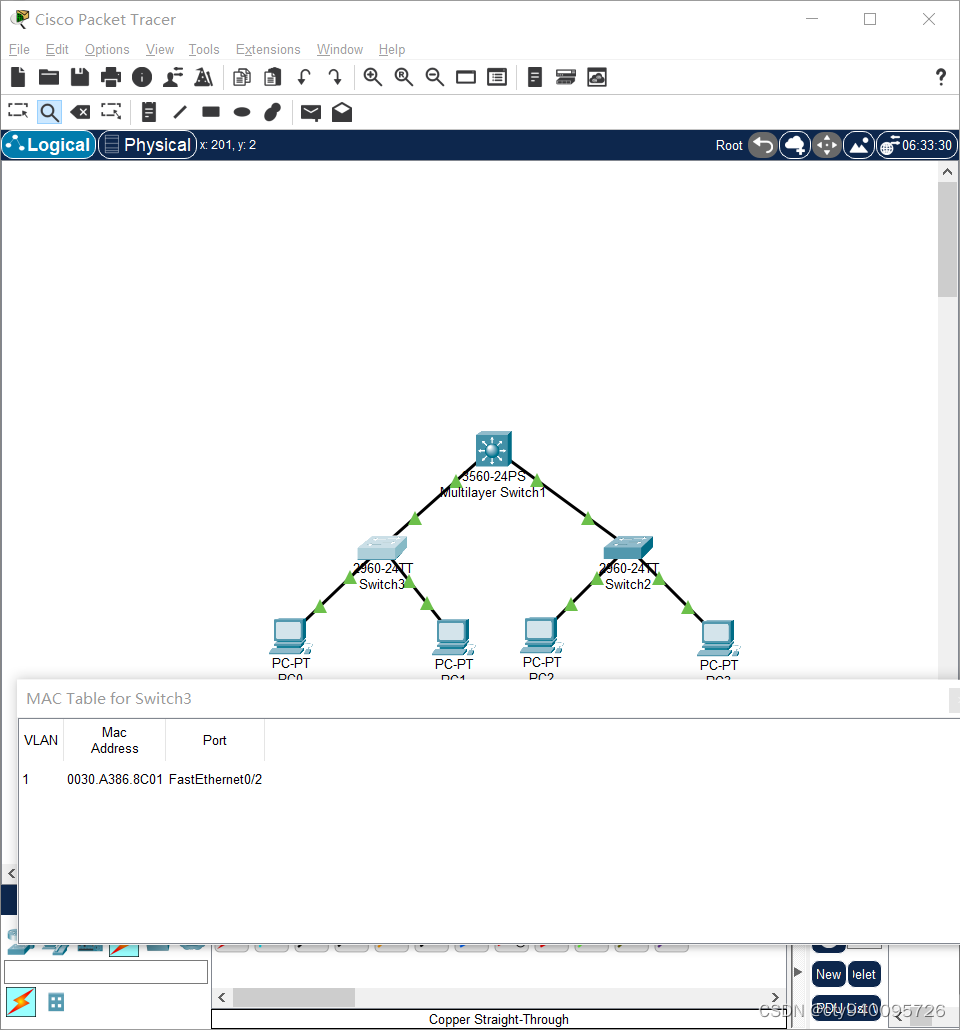Image resolution: width=960 pixels, height=1030 pixels.
Task: Click the PC0 computer device
Action: pyautogui.click(x=290, y=636)
